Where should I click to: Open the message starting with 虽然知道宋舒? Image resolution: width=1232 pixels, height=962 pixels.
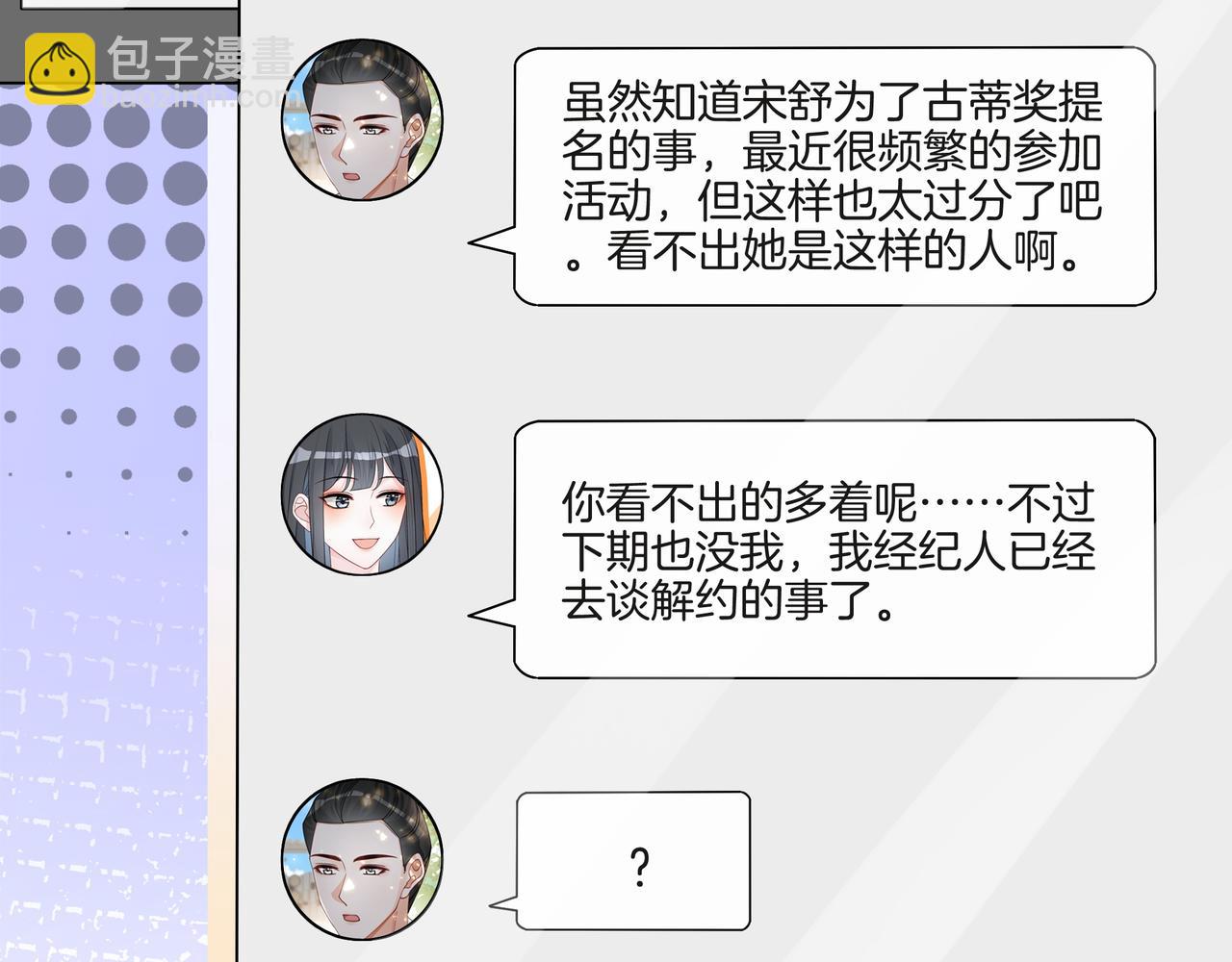[x=834, y=176]
